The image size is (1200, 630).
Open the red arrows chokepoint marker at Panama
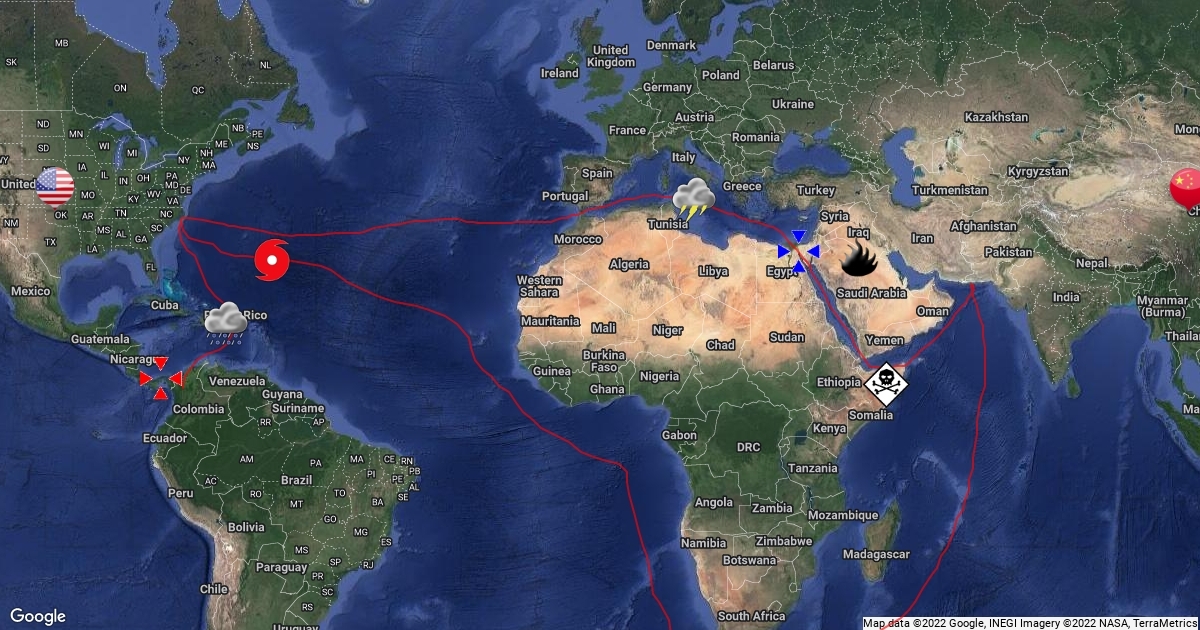(160, 378)
